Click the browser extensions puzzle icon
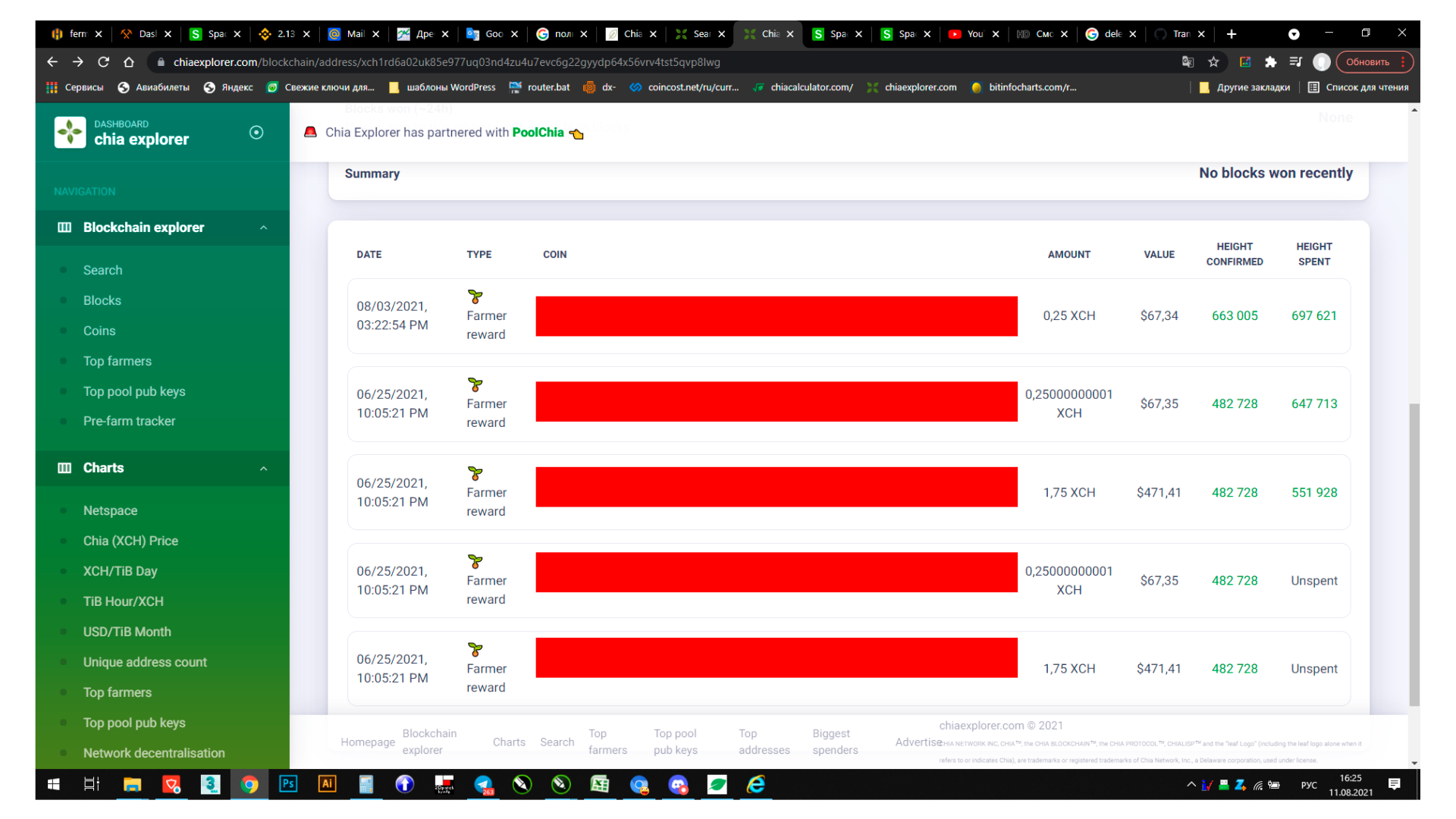The height and width of the screenshot is (819, 1456). coord(1270,62)
